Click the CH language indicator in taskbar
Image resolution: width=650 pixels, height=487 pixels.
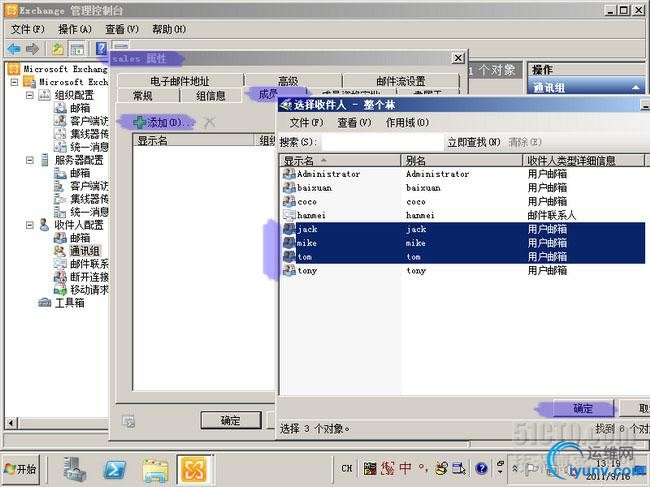[x=347, y=468]
